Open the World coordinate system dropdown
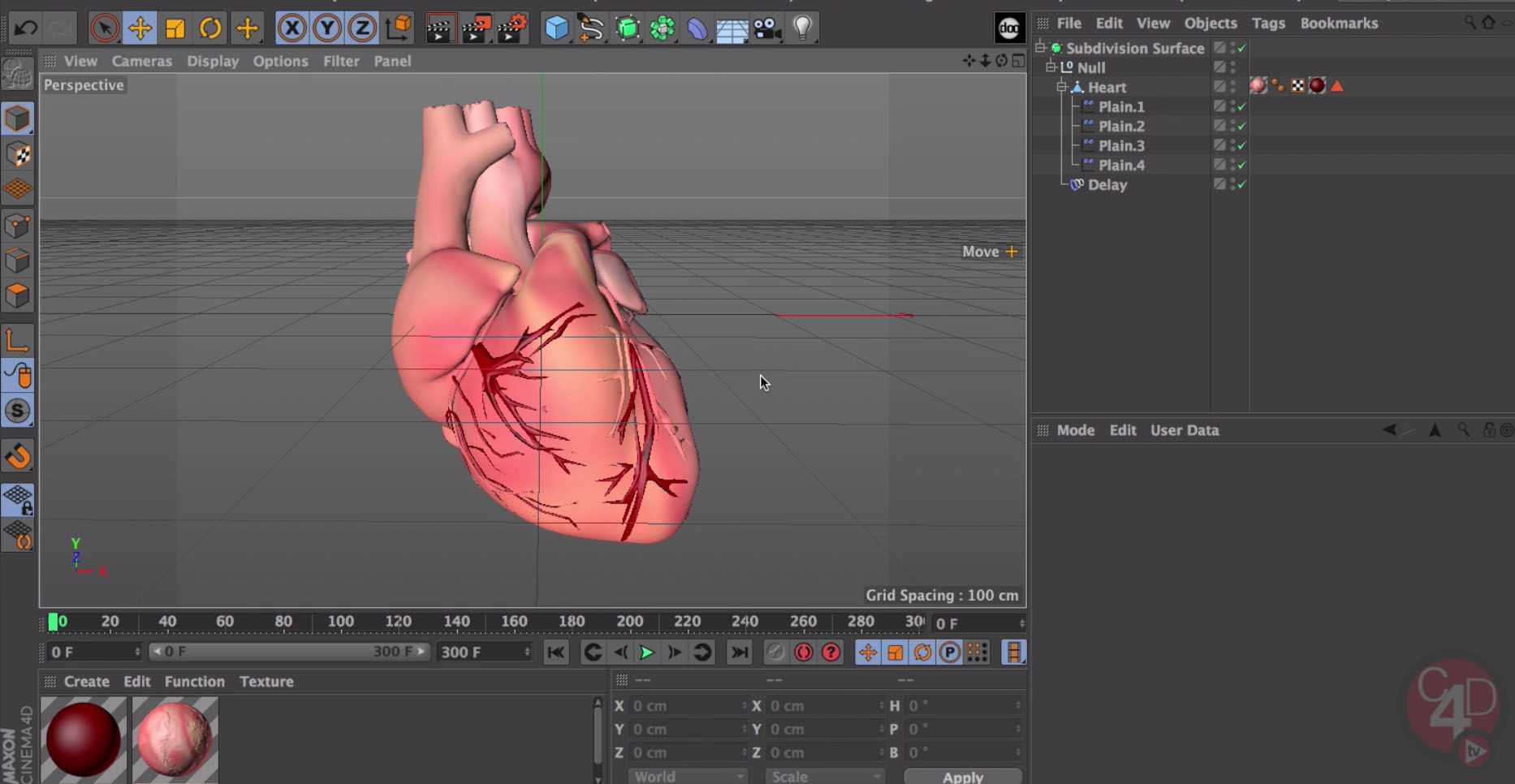 pyautogui.click(x=687, y=776)
